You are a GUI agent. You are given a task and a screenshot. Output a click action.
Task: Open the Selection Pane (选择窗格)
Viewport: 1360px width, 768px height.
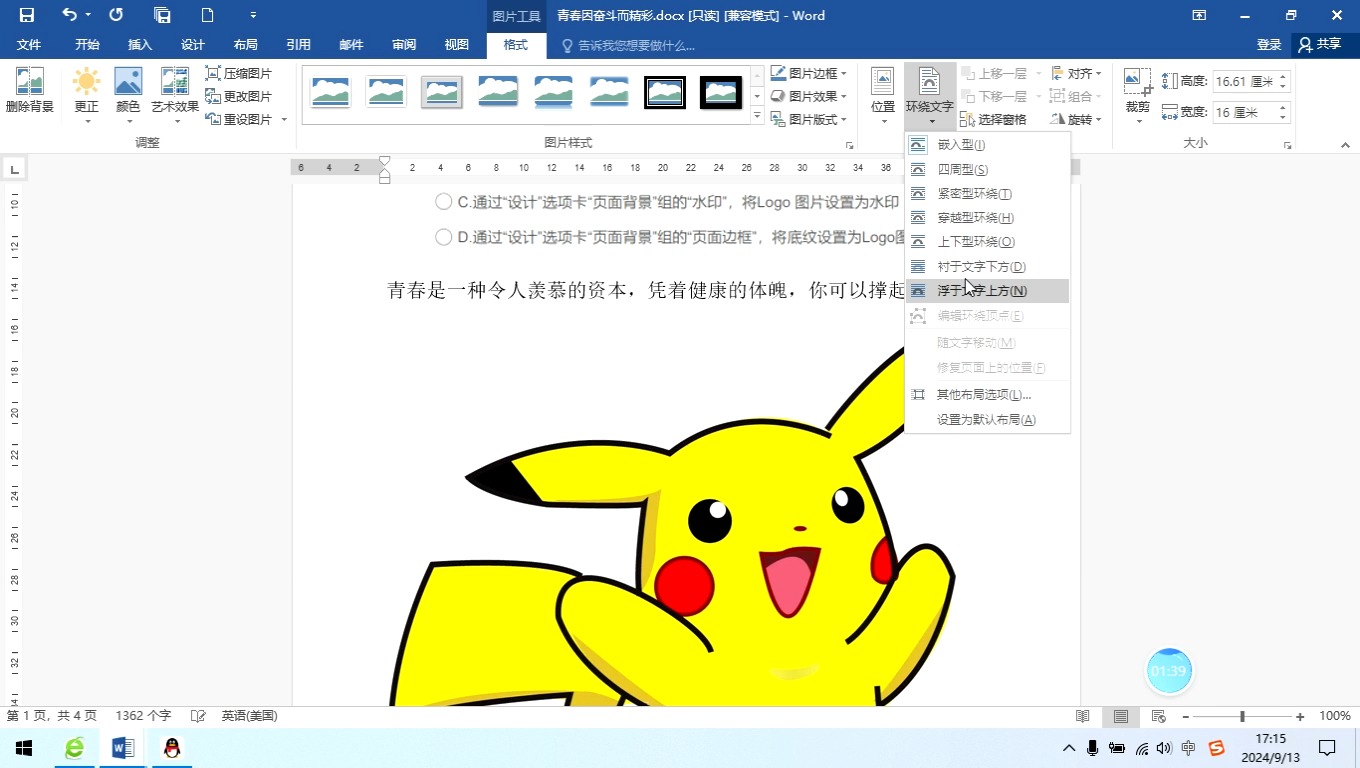click(x=993, y=119)
